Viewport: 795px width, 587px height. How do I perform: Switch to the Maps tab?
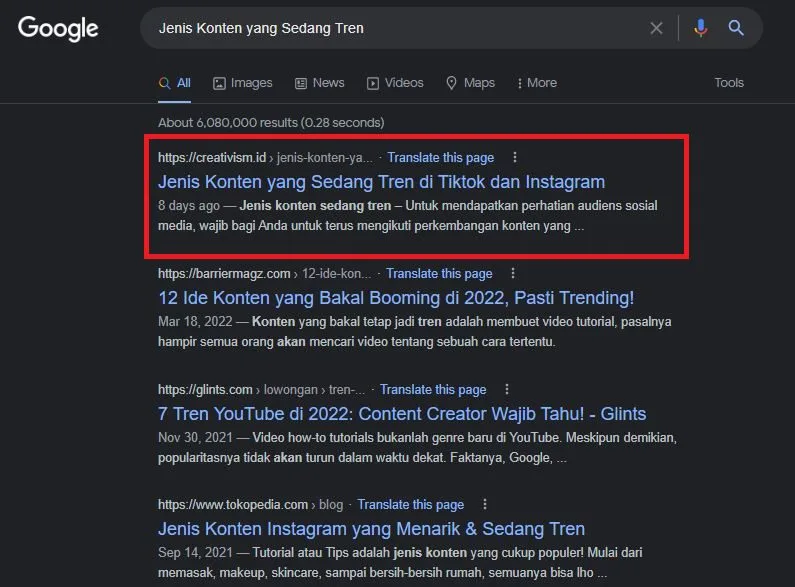click(470, 83)
